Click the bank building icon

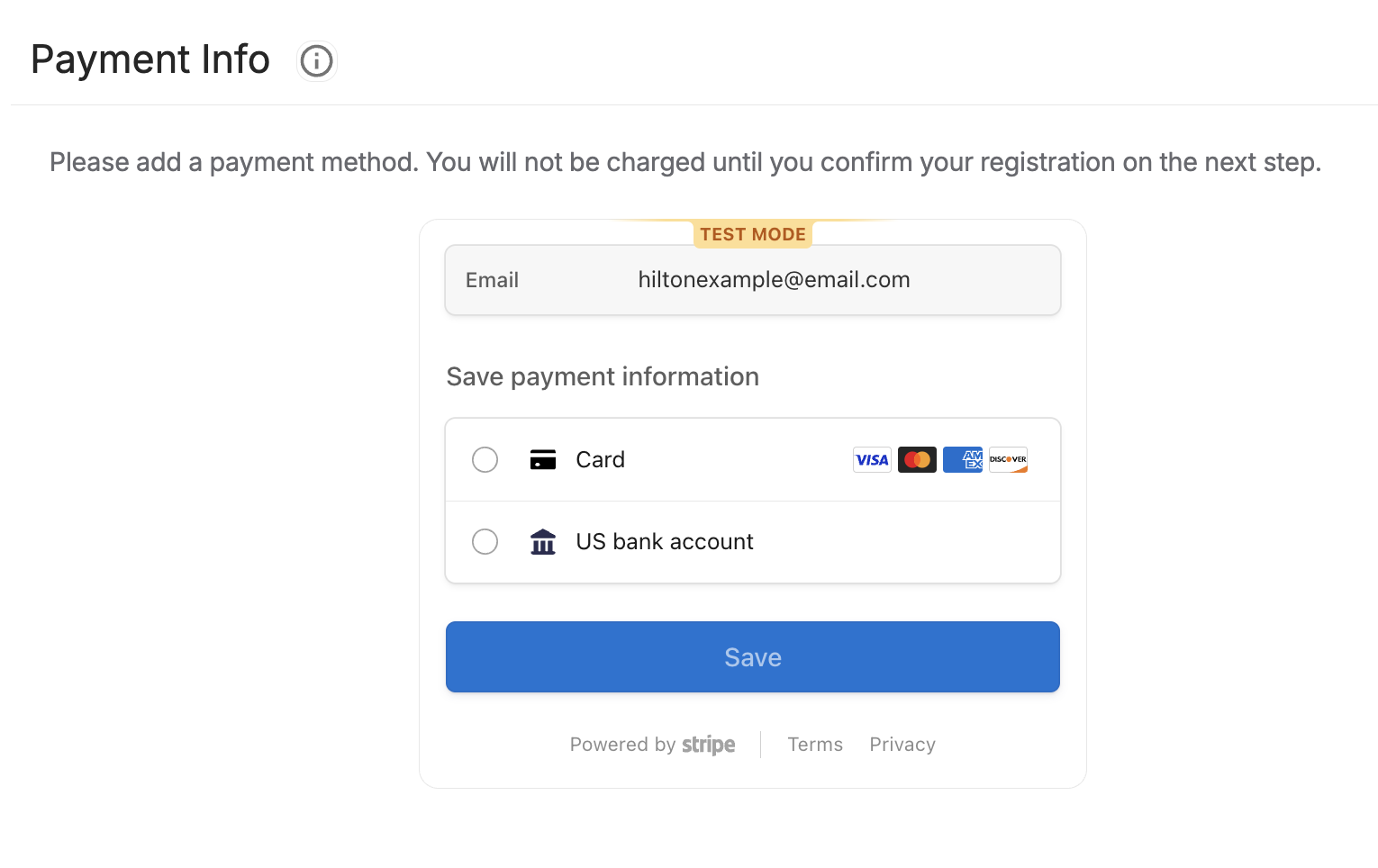tap(543, 542)
